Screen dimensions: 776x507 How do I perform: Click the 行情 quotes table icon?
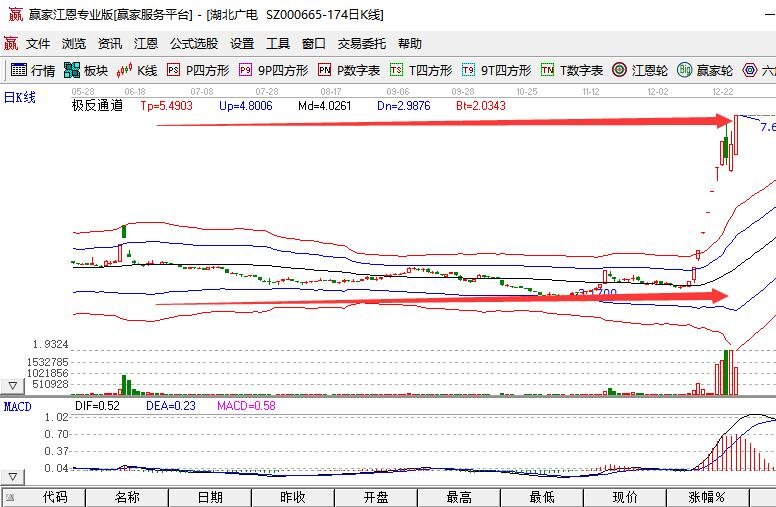coord(19,70)
